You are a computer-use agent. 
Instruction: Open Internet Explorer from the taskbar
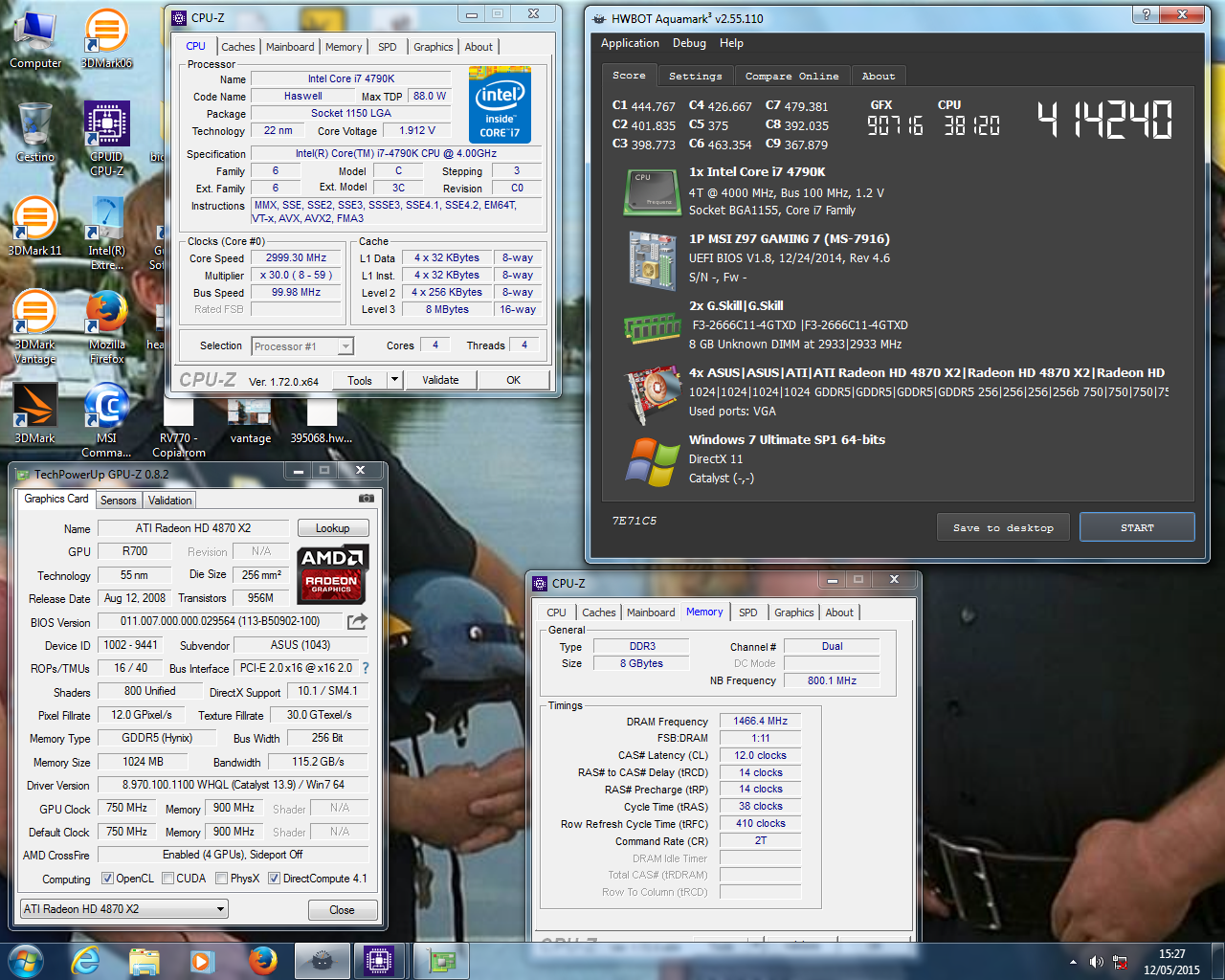[x=86, y=961]
